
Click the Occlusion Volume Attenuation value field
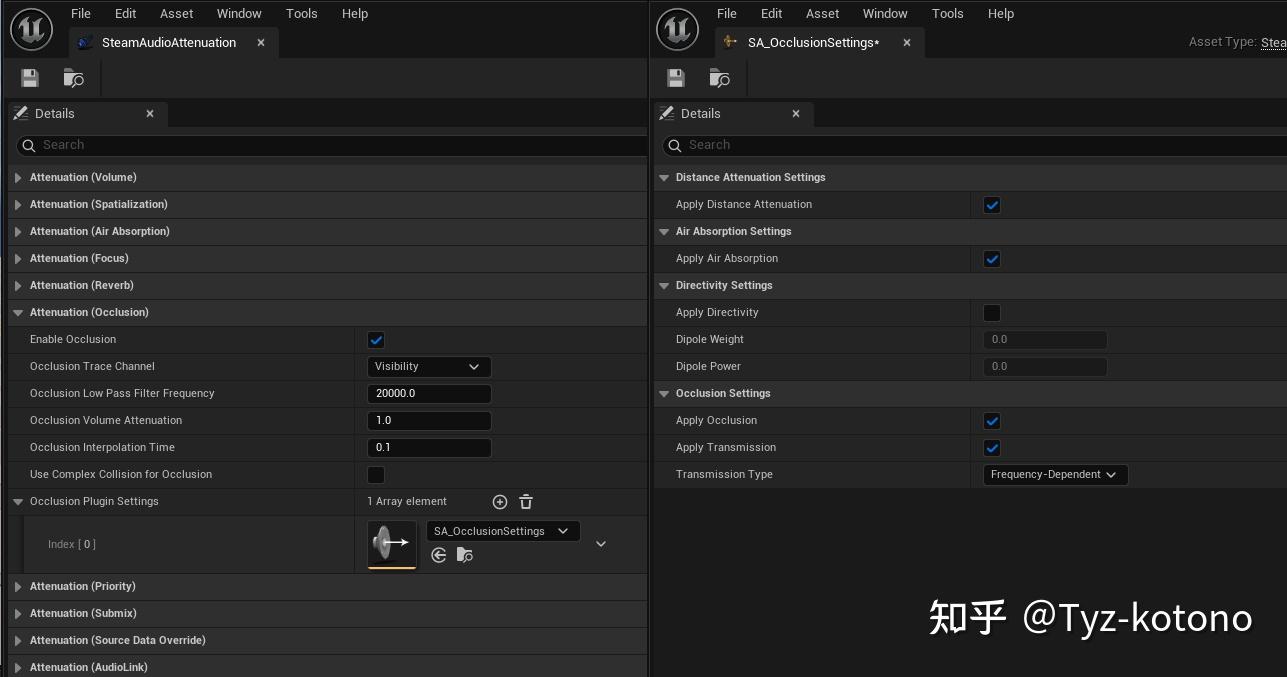pyautogui.click(x=429, y=420)
